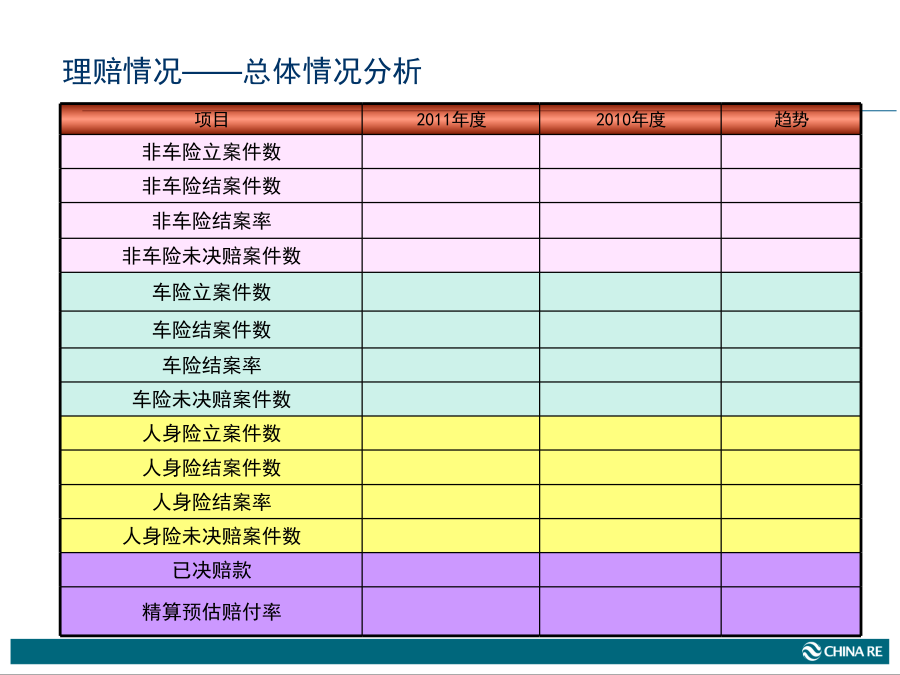
Task: Click the 趋势 cell for 已决赔款
Action: click(791, 570)
